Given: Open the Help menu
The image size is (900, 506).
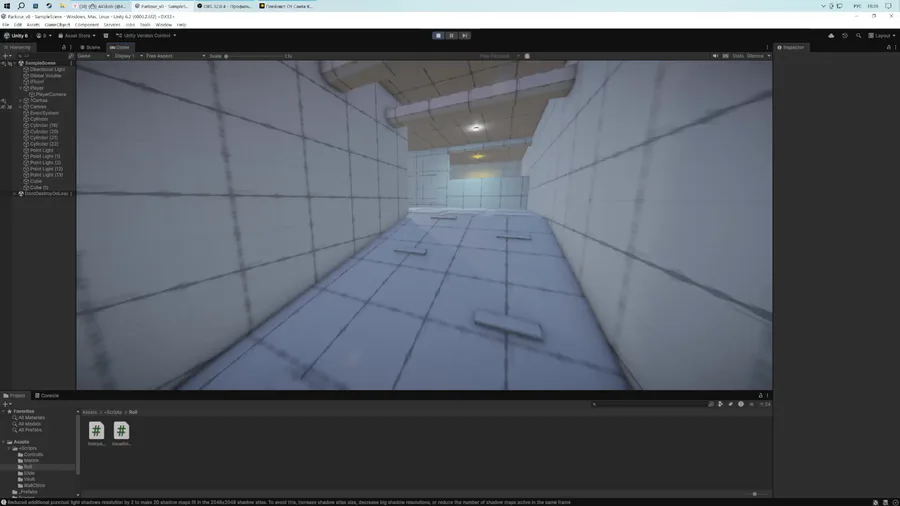Looking at the screenshot, I should point(181,25).
